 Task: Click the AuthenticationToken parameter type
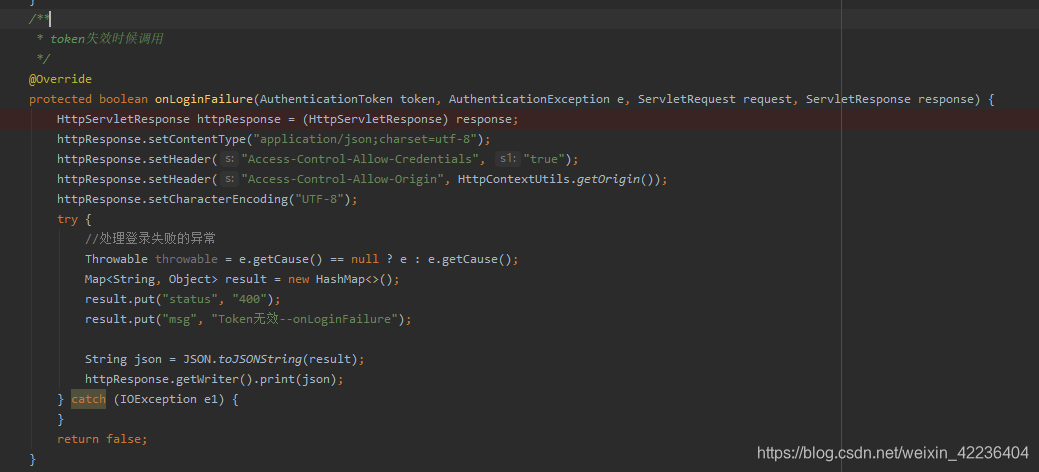tap(326, 99)
